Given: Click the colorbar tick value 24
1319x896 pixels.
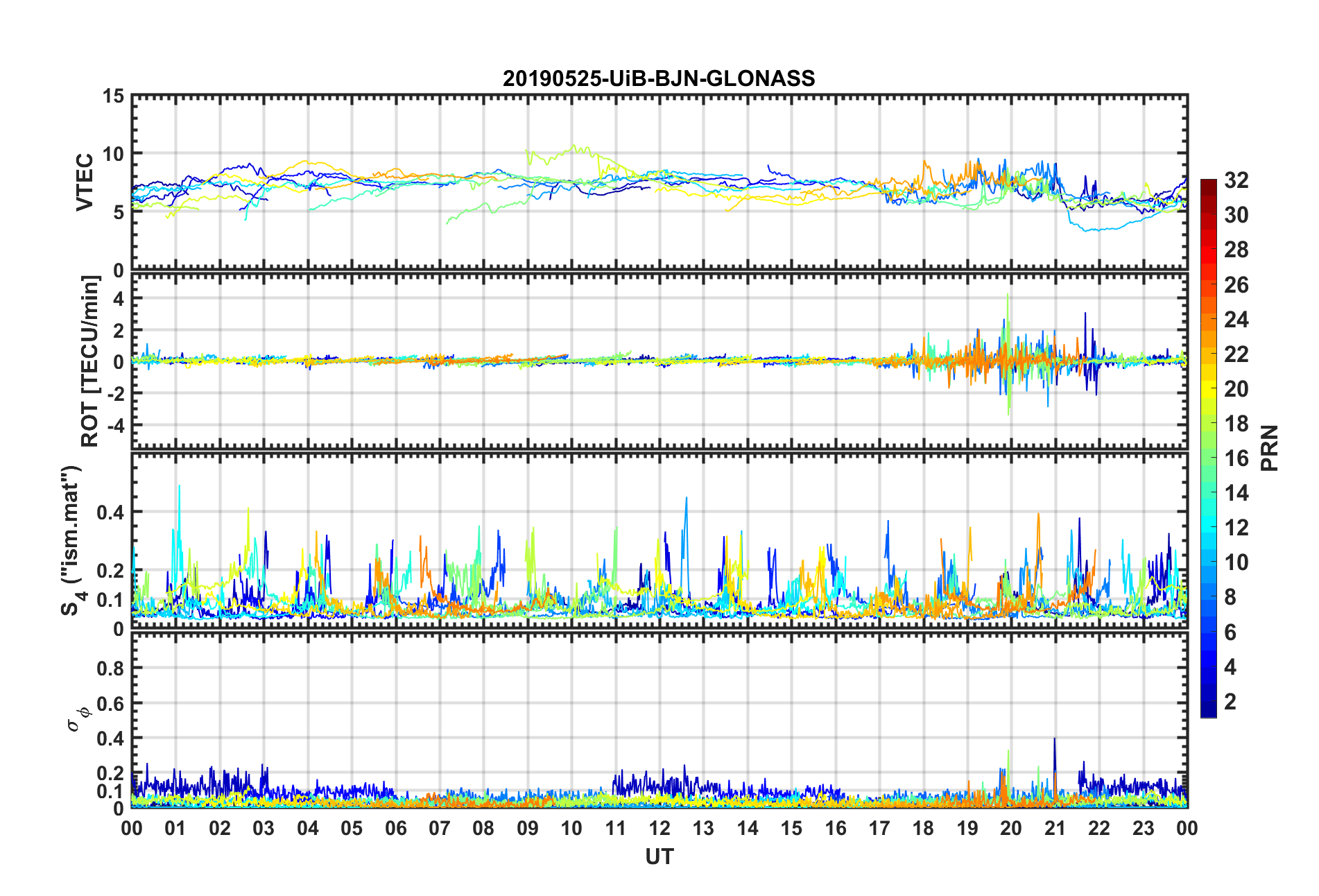Looking at the screenshot, I should point(1236,320).
